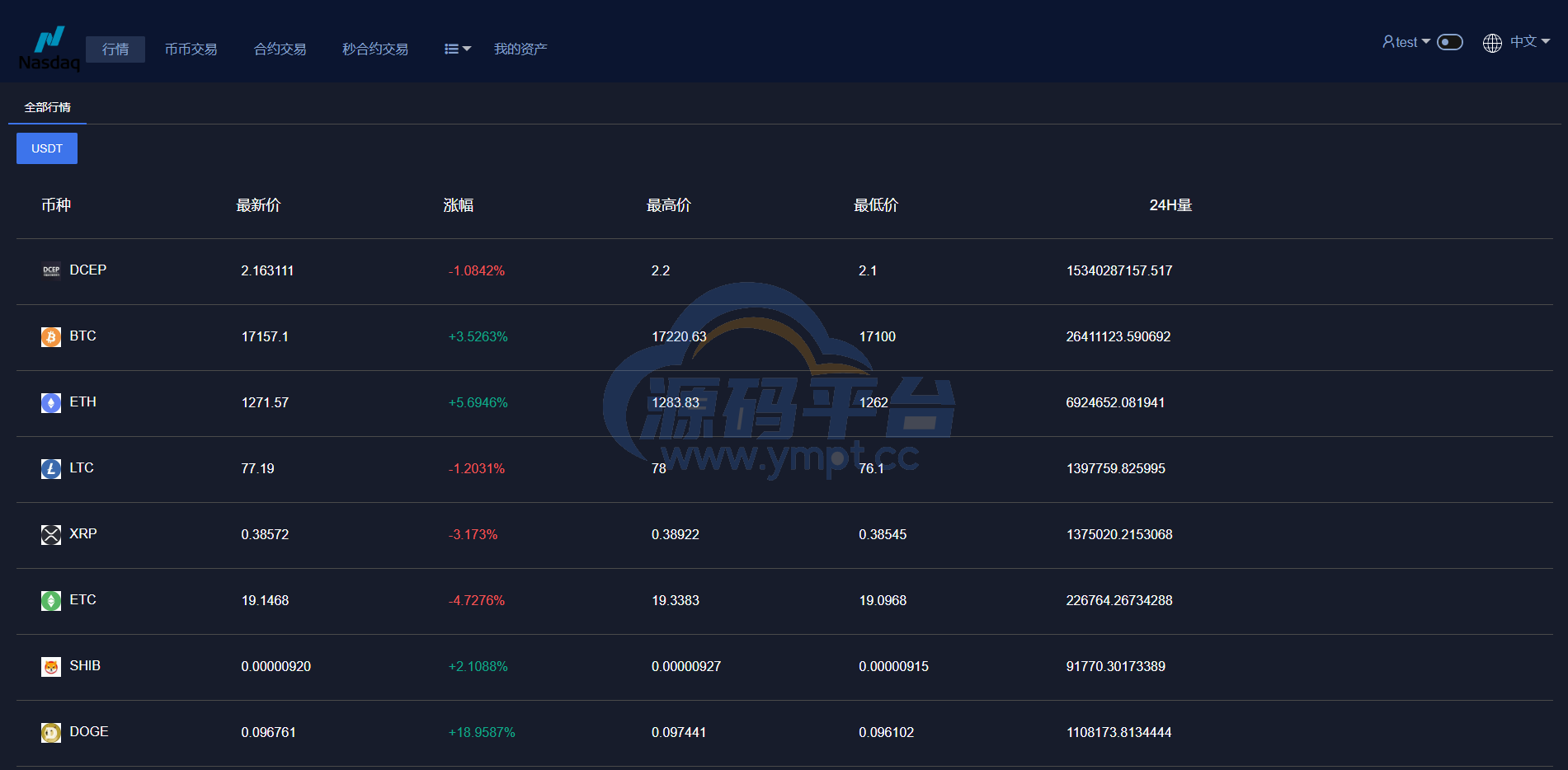Toggle the dark mode theme switch
Image resolution: width=1568 pixels, height=770 pixels.
tap(1449, 42)
